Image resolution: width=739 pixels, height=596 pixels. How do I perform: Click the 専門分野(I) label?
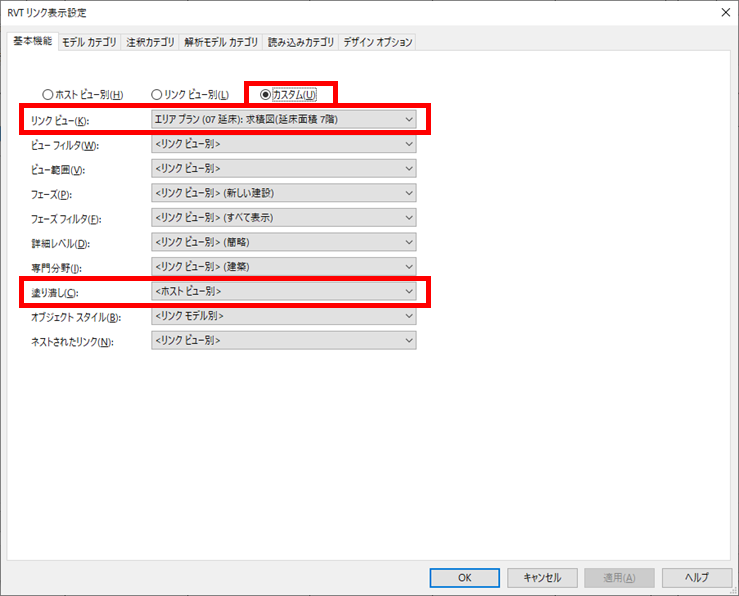(57, 269)
